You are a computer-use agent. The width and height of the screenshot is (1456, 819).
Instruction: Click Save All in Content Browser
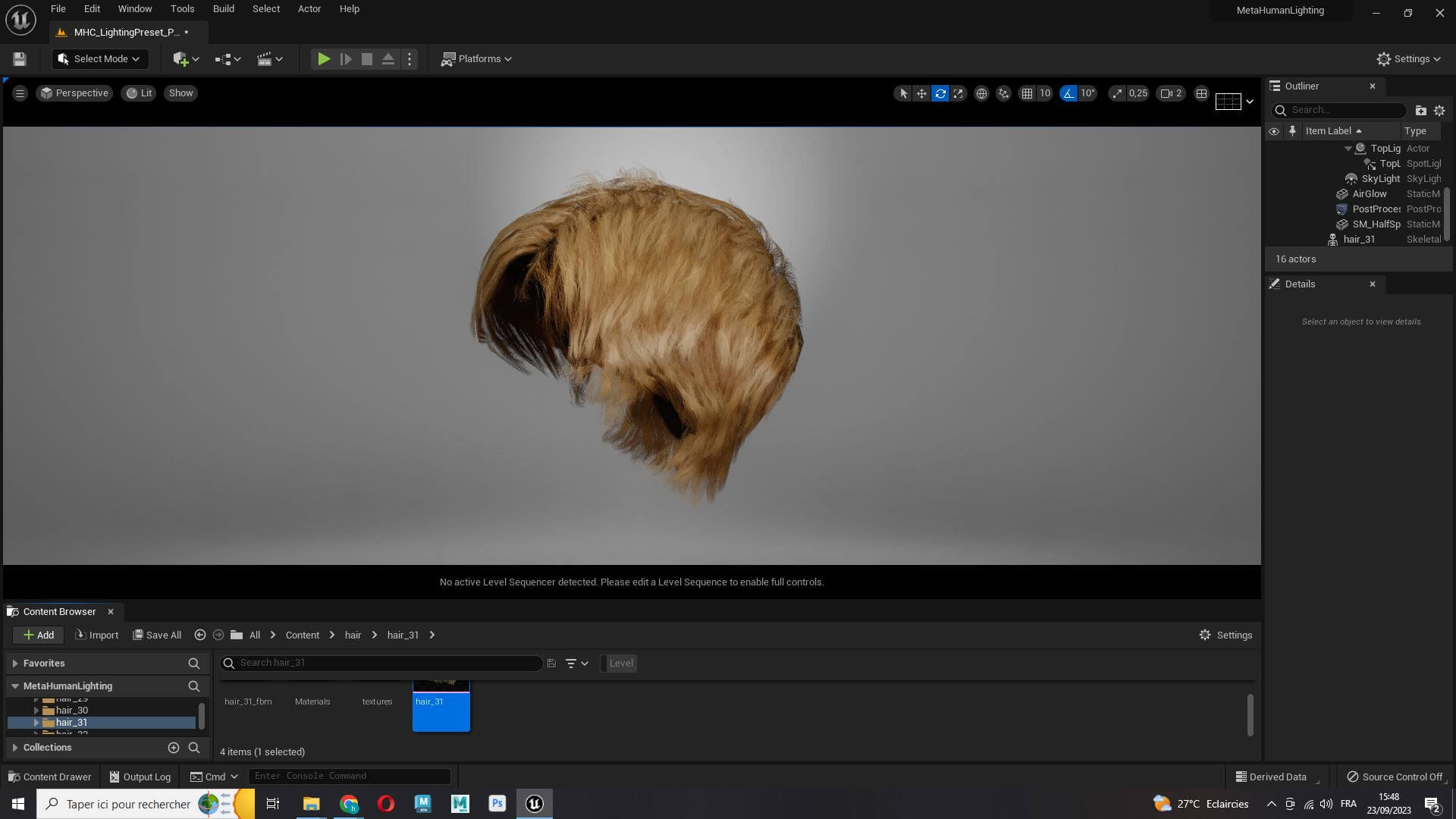157,635
